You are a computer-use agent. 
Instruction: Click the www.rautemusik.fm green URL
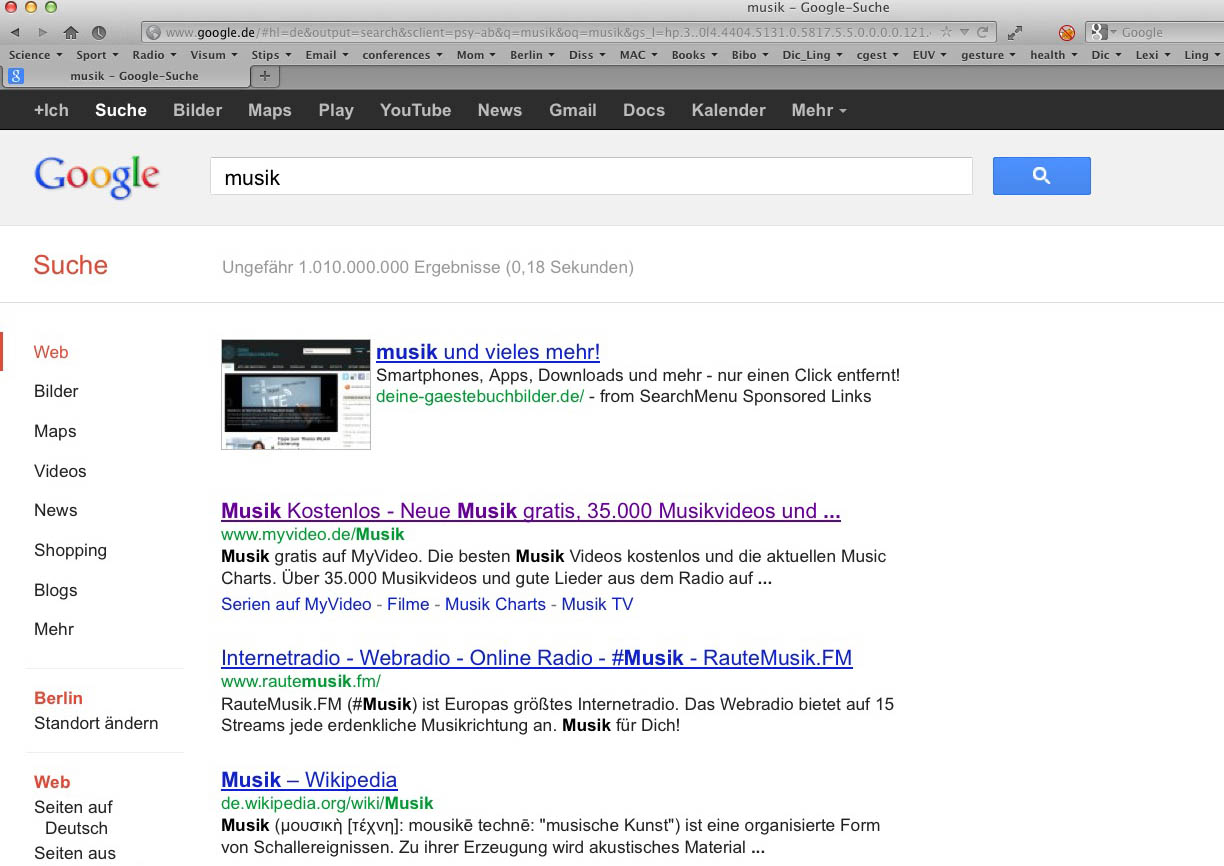(301, 682)
